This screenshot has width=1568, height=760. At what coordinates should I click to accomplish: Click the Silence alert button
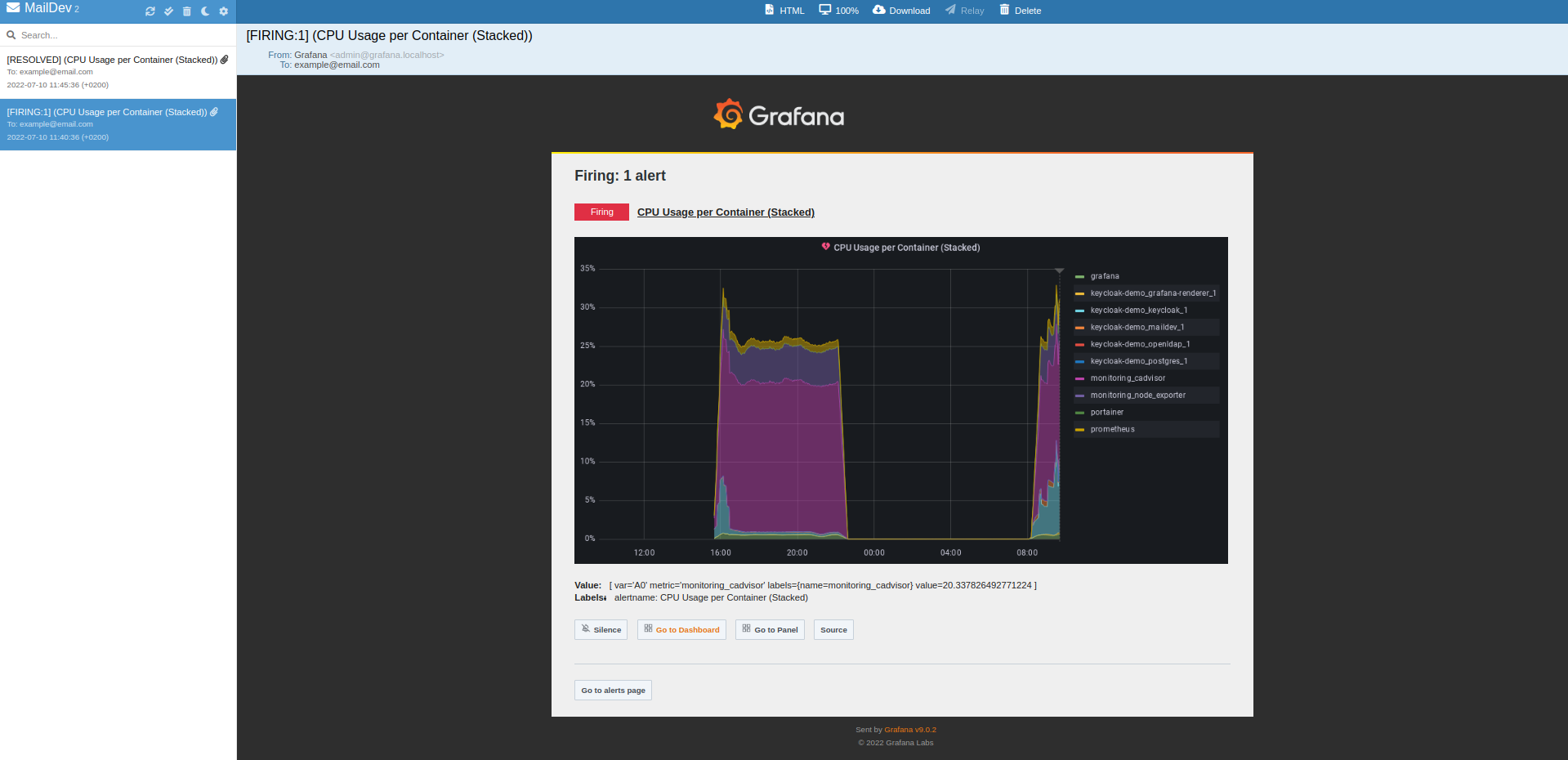point(601,629)
